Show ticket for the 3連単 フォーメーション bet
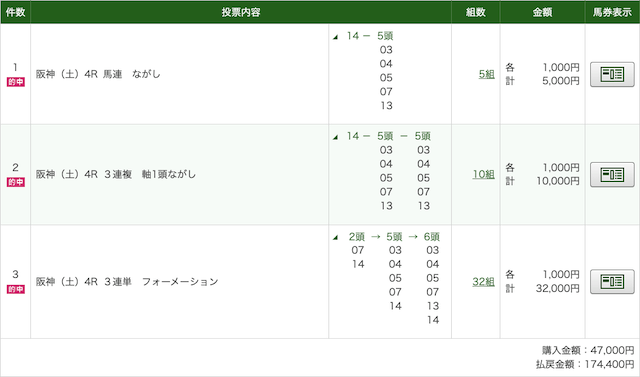Screen dimensions: 640x377 pos(612,282)
